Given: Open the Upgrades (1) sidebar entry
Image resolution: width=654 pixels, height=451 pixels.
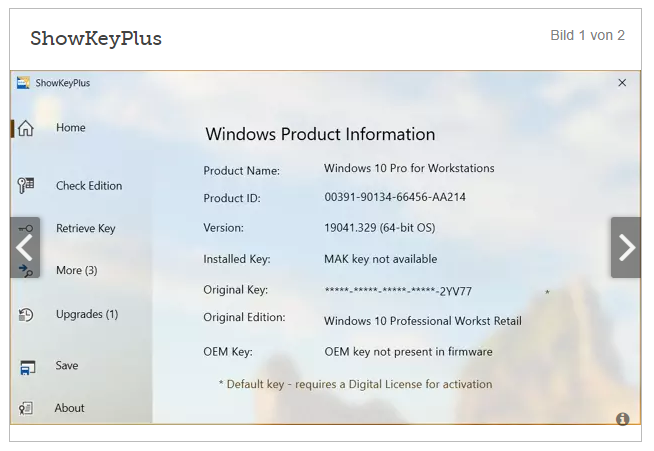Looking at the screenshot, I should (87, 314).
